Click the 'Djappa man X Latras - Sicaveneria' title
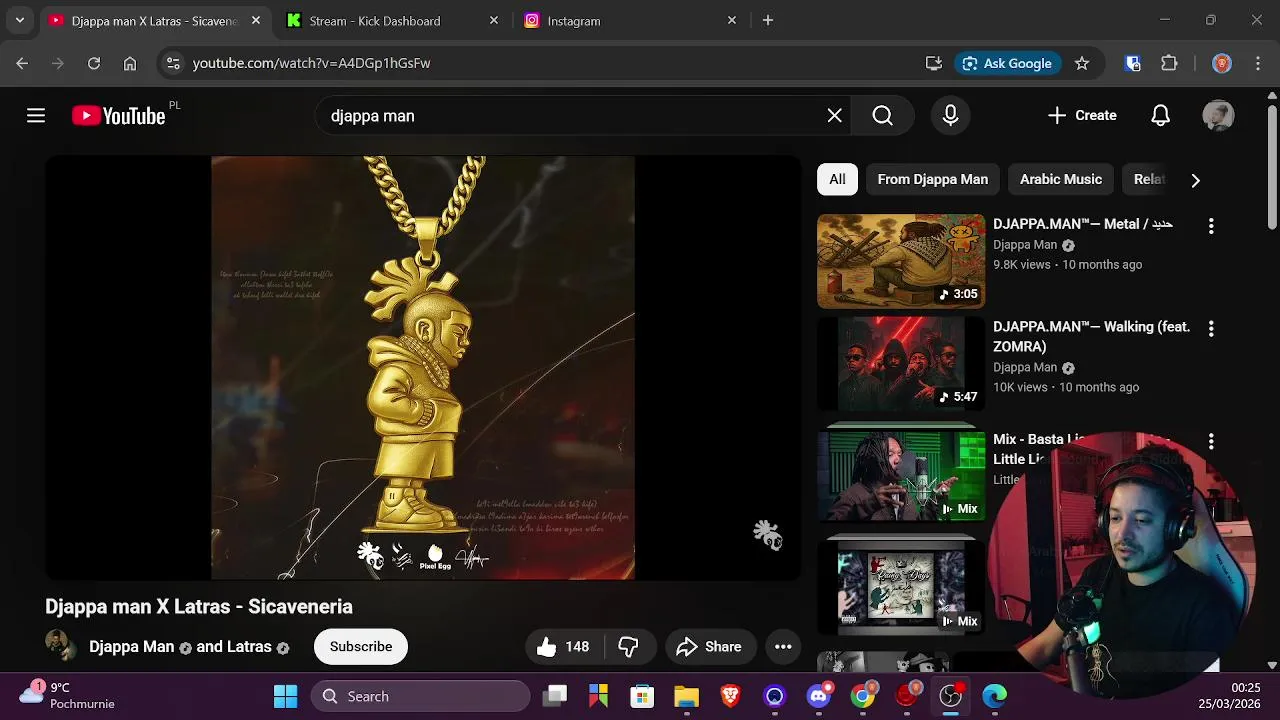This screenshot has height=720, width=1280. point(199,607)
